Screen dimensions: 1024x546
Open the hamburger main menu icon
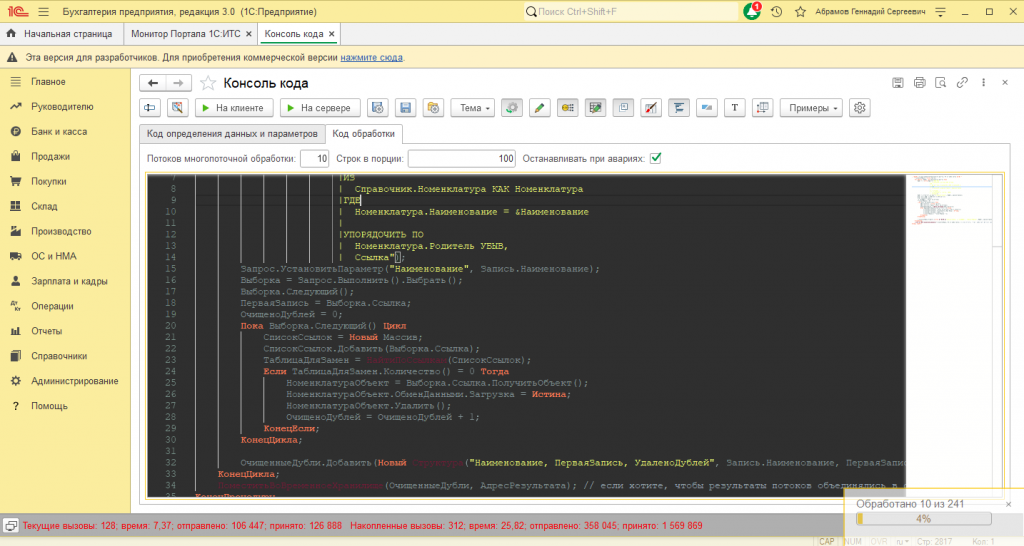click(44, 12)
